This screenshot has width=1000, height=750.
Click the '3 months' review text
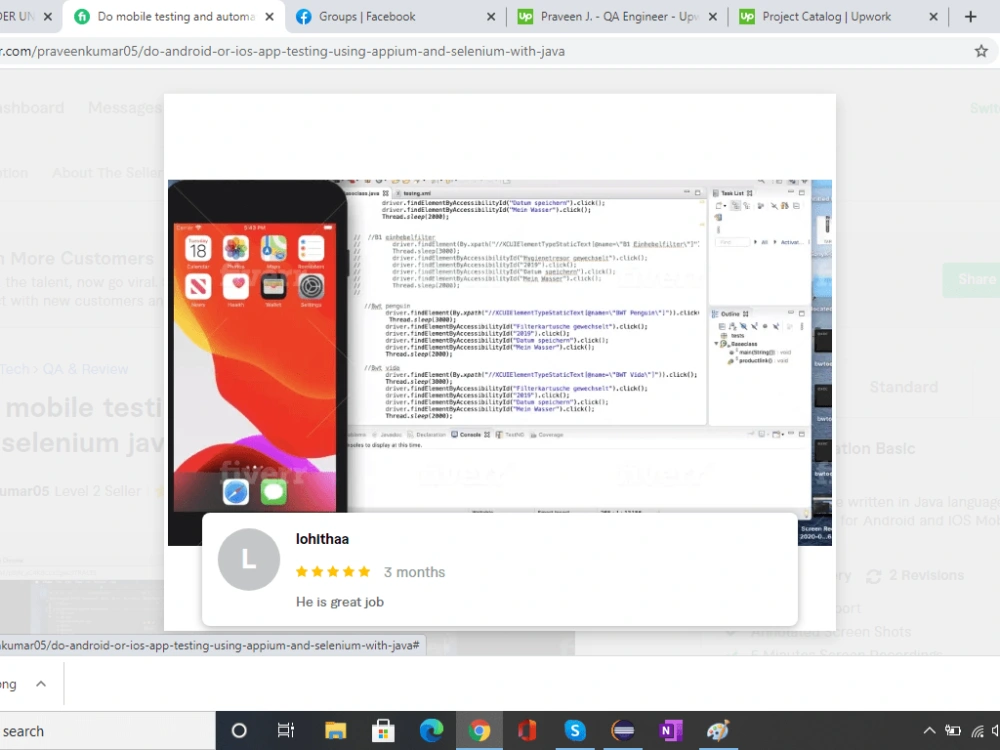[x=415, y=572]
